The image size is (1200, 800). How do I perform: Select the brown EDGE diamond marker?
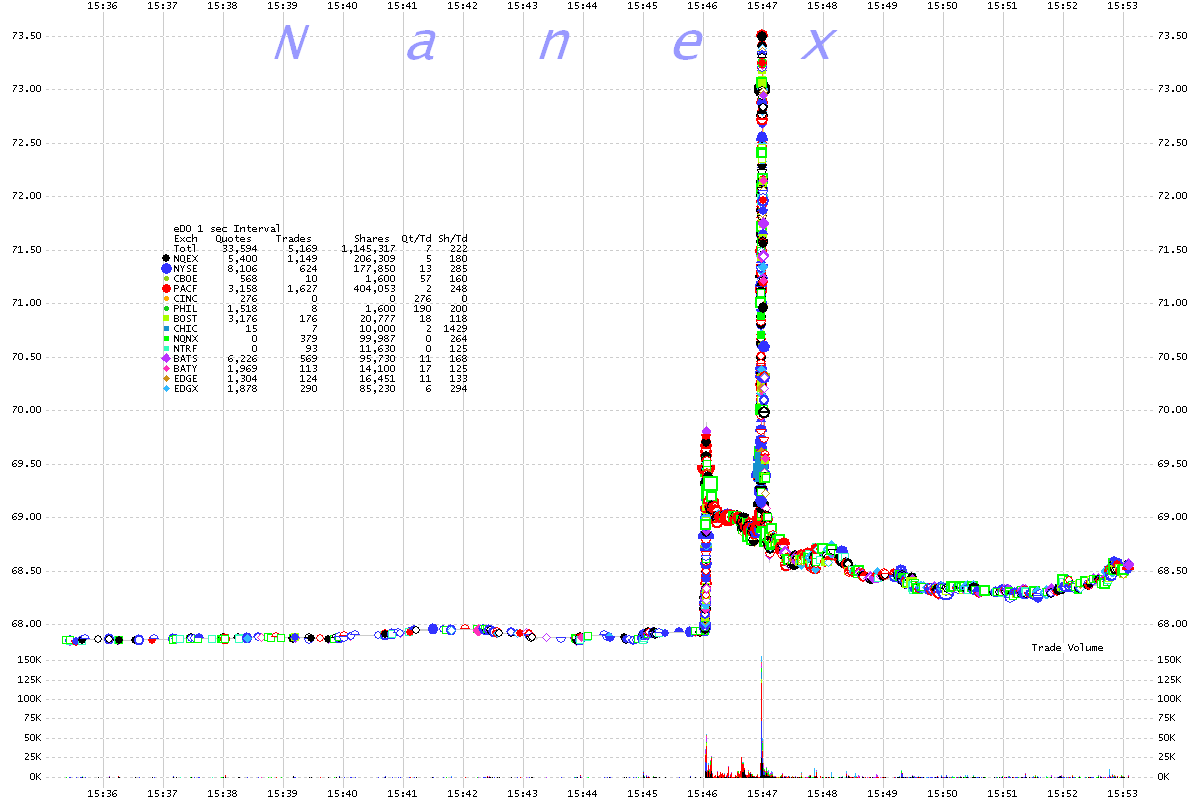(x=166, y=378)
